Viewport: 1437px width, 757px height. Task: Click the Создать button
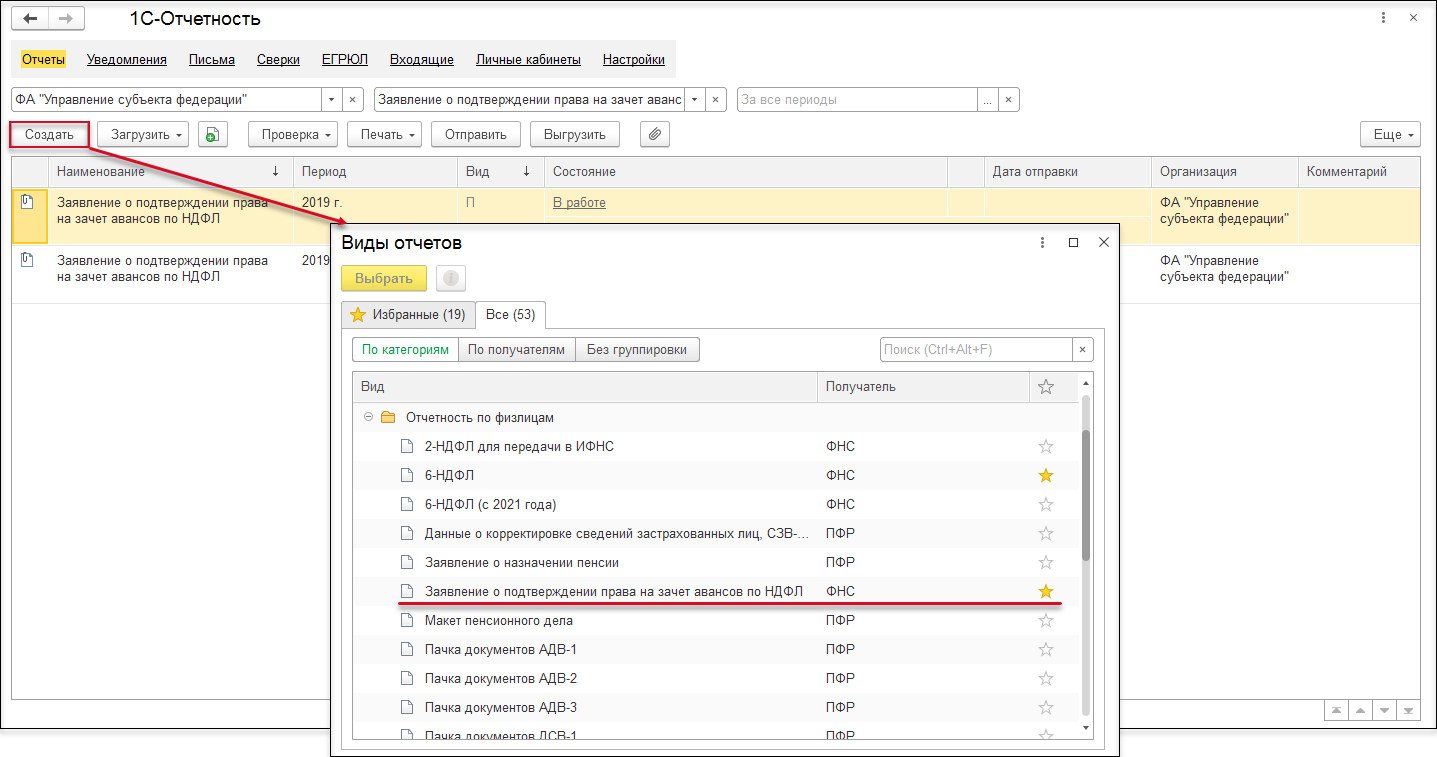pyautogui.click(x=50, y=134)
